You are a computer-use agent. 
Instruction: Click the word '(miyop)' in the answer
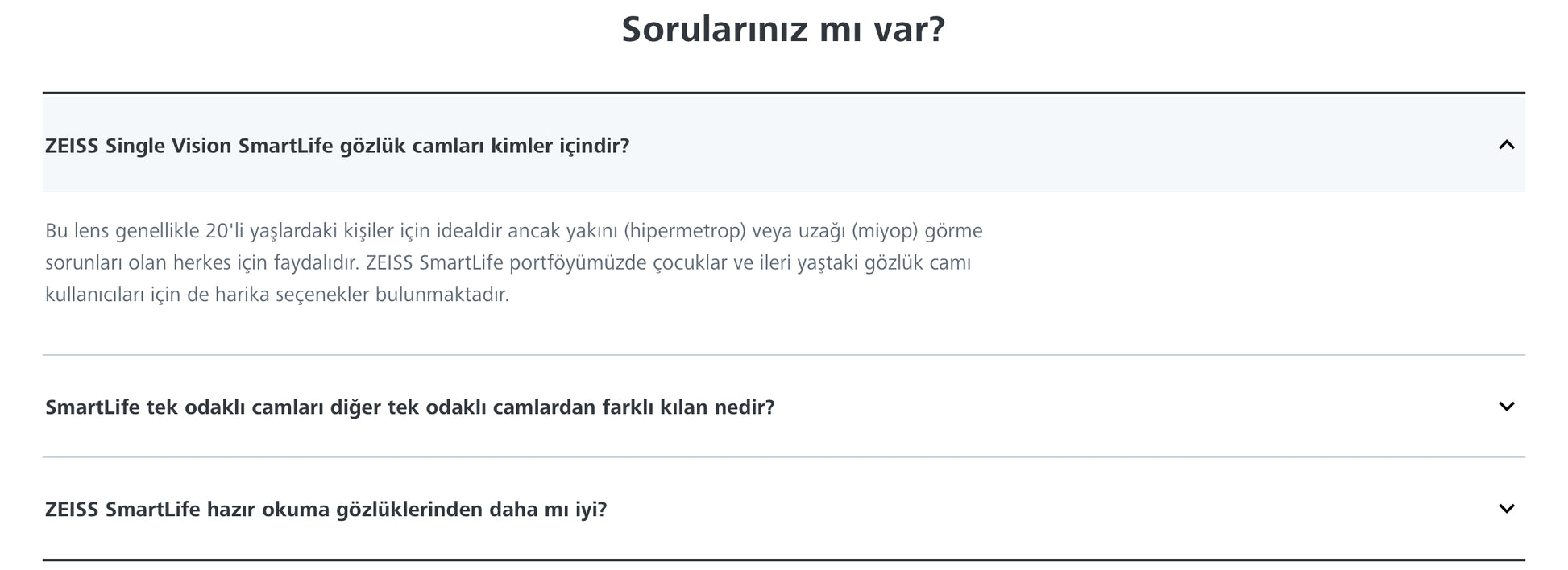(884, 231)
